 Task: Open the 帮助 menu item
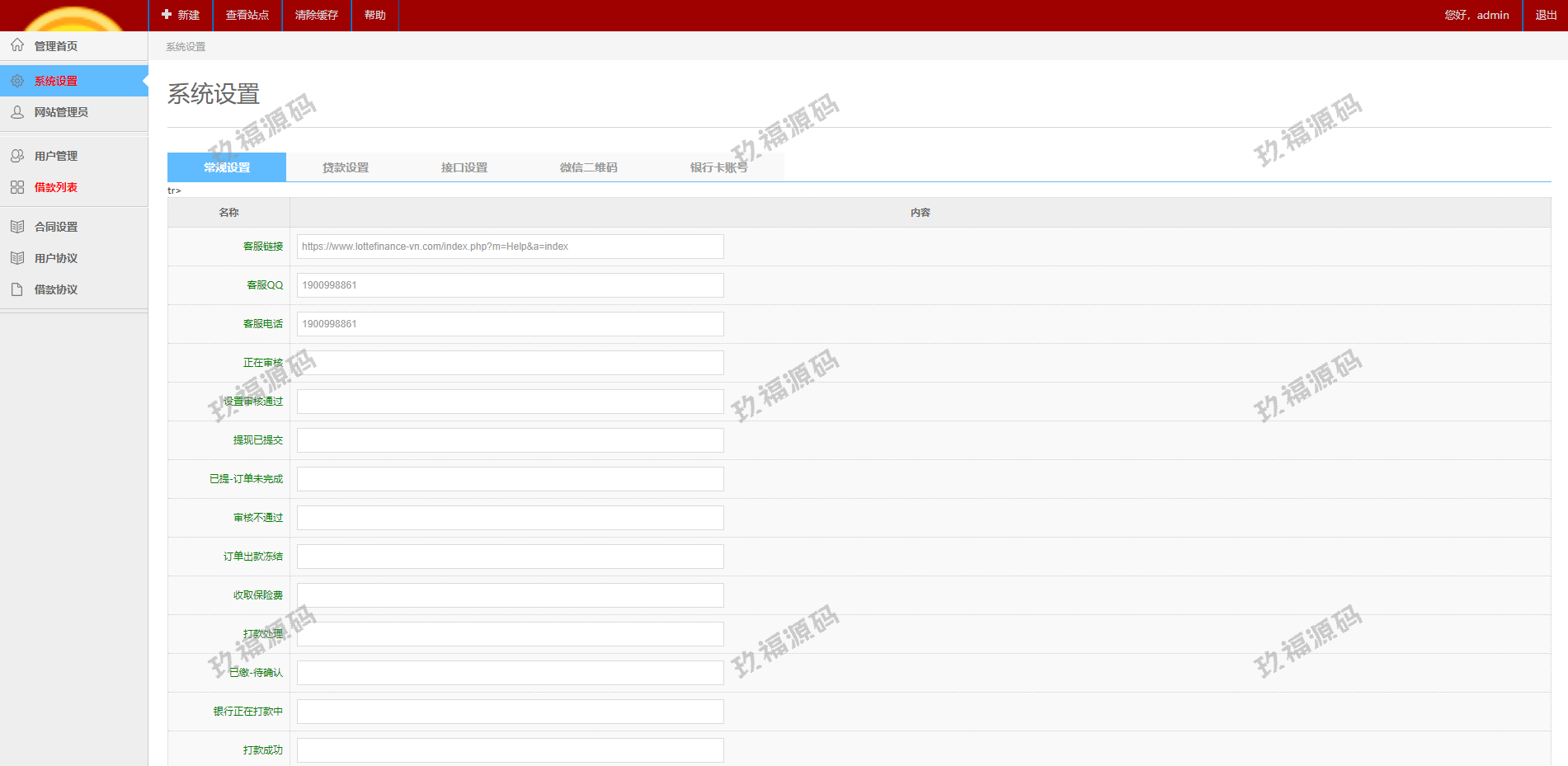(x=375, y=15)
